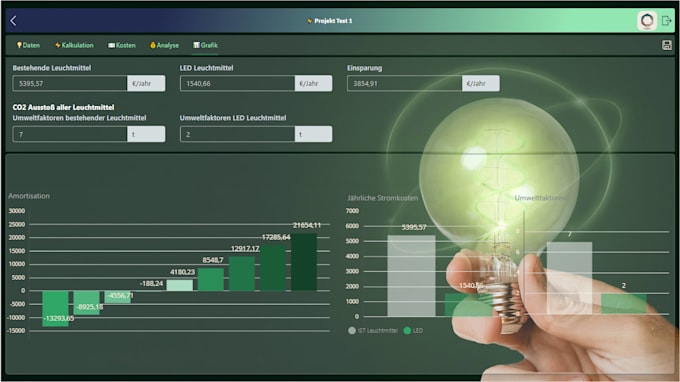Click the save disk icon

[x=667, y=45]
